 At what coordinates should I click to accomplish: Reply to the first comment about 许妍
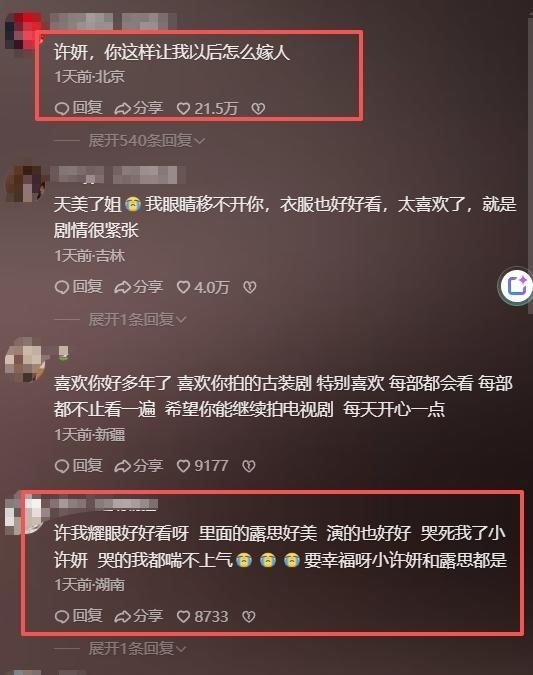pos(78,108)
